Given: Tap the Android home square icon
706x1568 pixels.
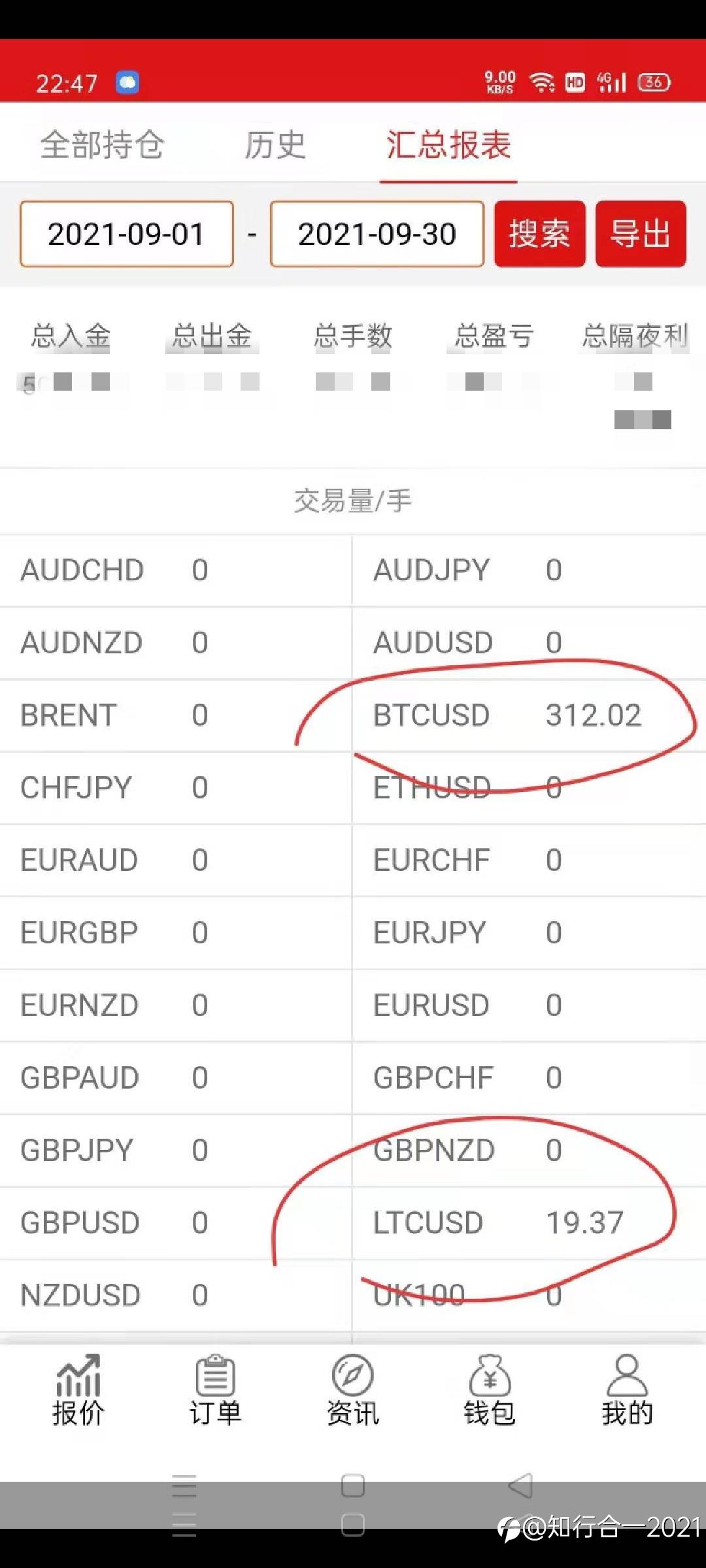Looking at the screenshot, I should [353, 1486].
